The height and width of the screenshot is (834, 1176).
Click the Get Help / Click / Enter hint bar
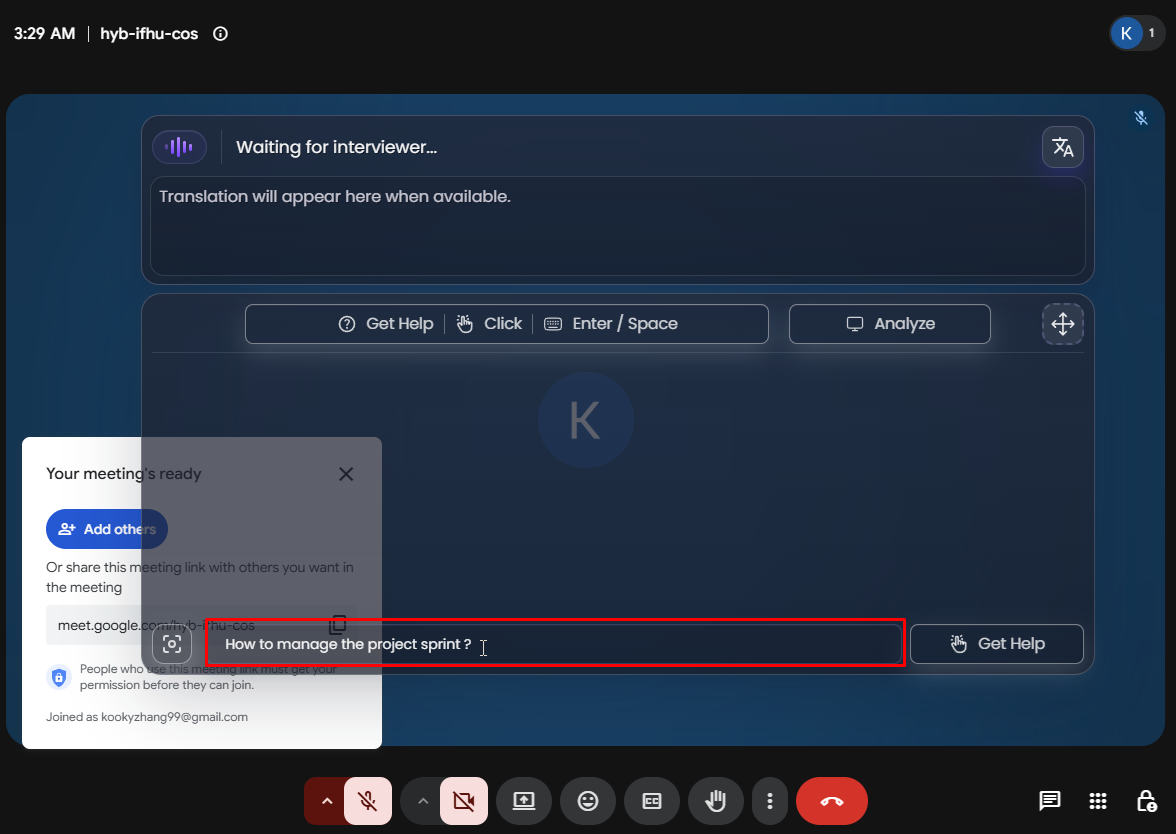pyautogui.click(x=507, y=324)
